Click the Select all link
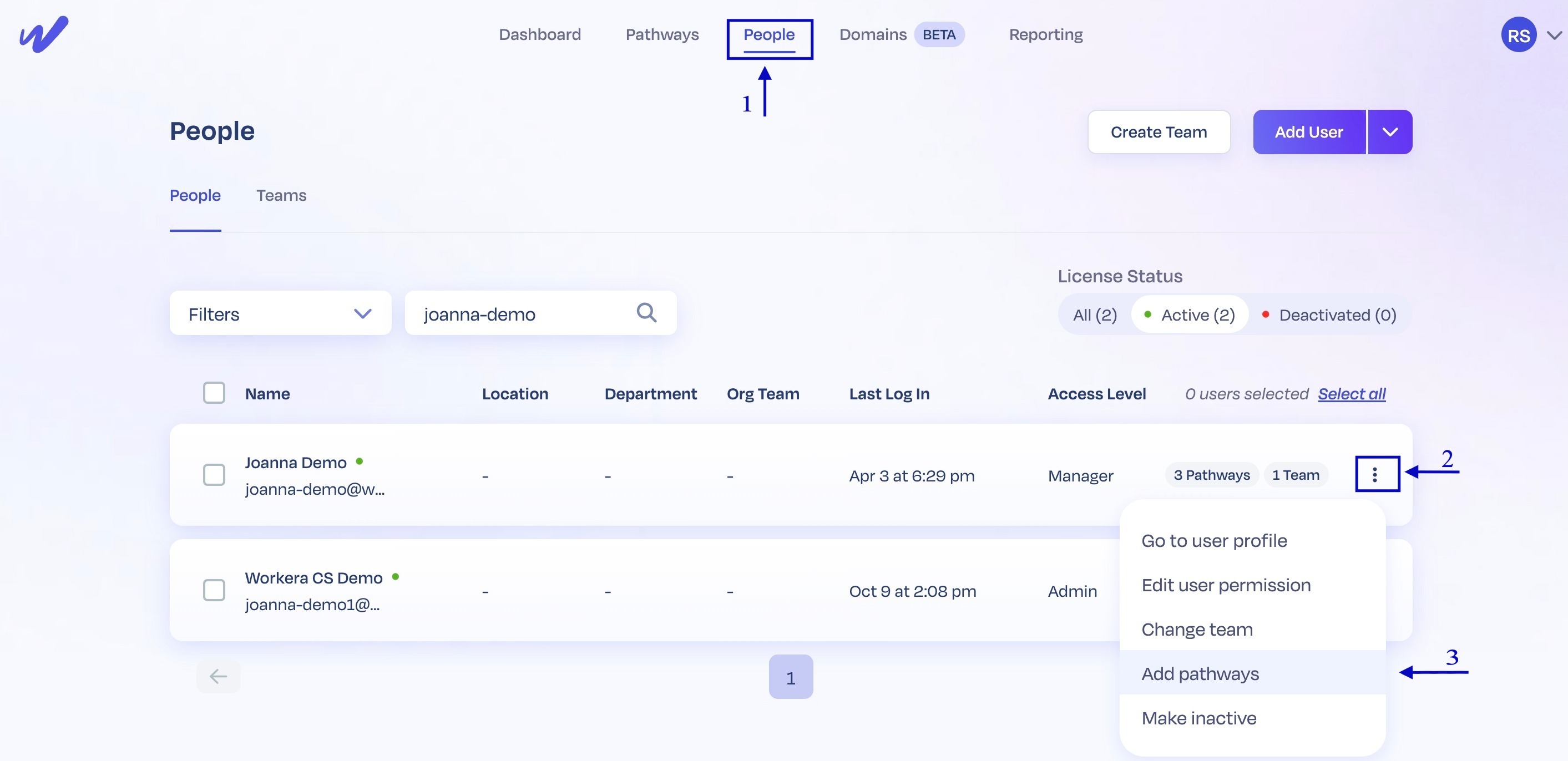This screenshot has height=761, width=1568. tap(1352, 394)
